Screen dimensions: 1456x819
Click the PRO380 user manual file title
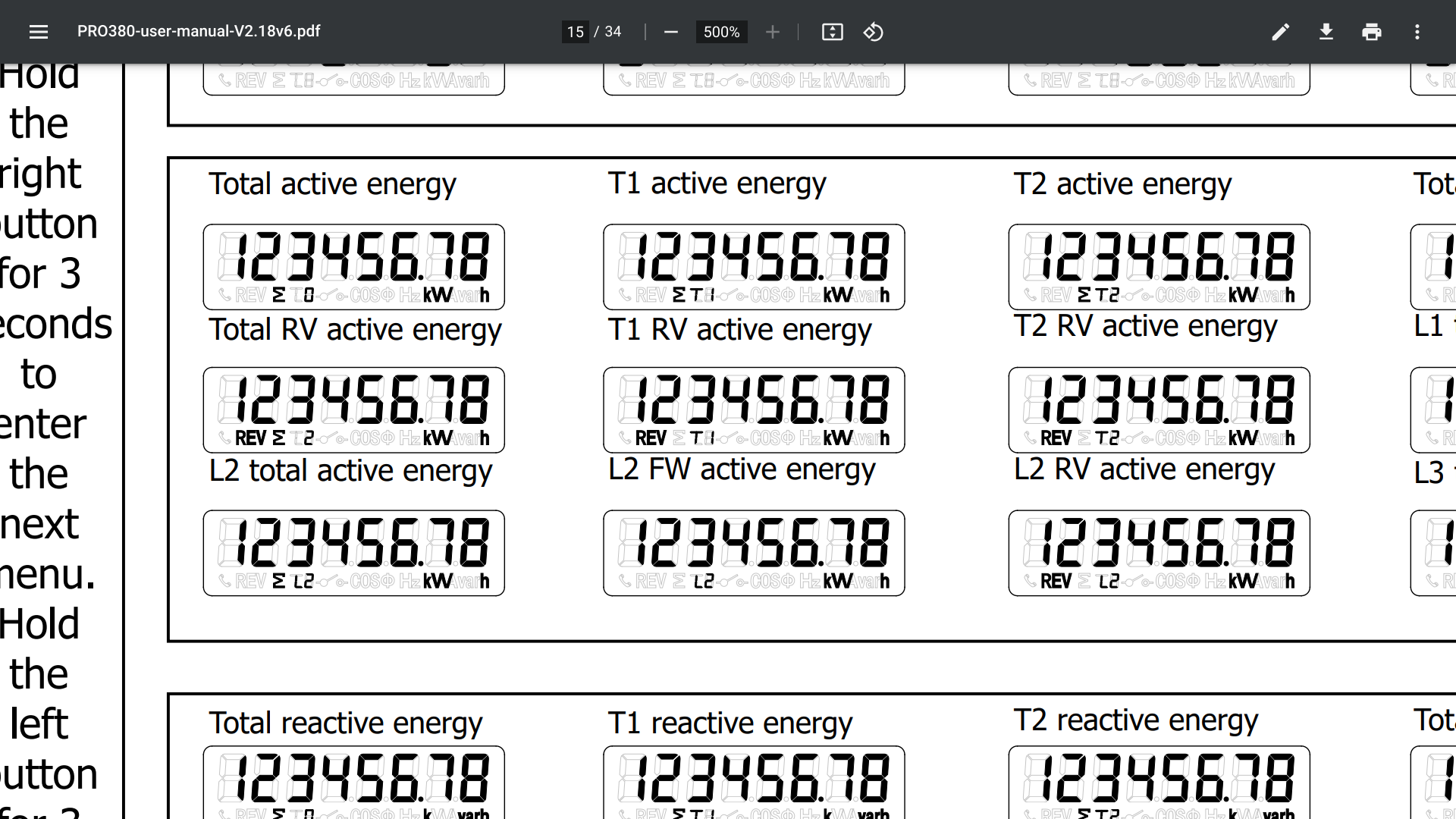pos(199,31)
